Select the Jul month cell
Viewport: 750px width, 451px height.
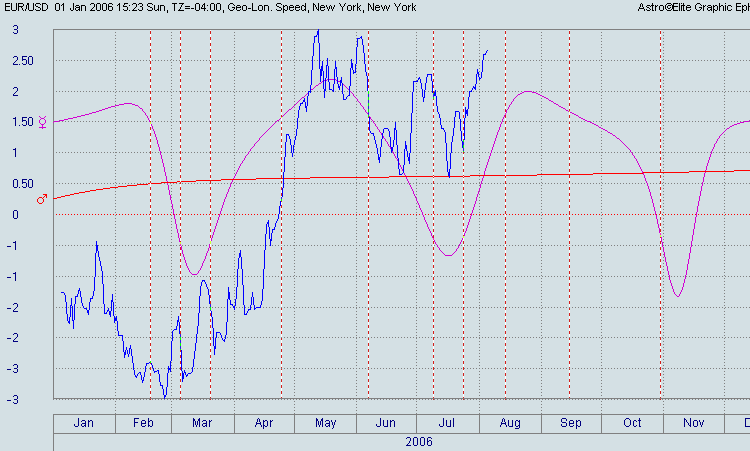448,424
